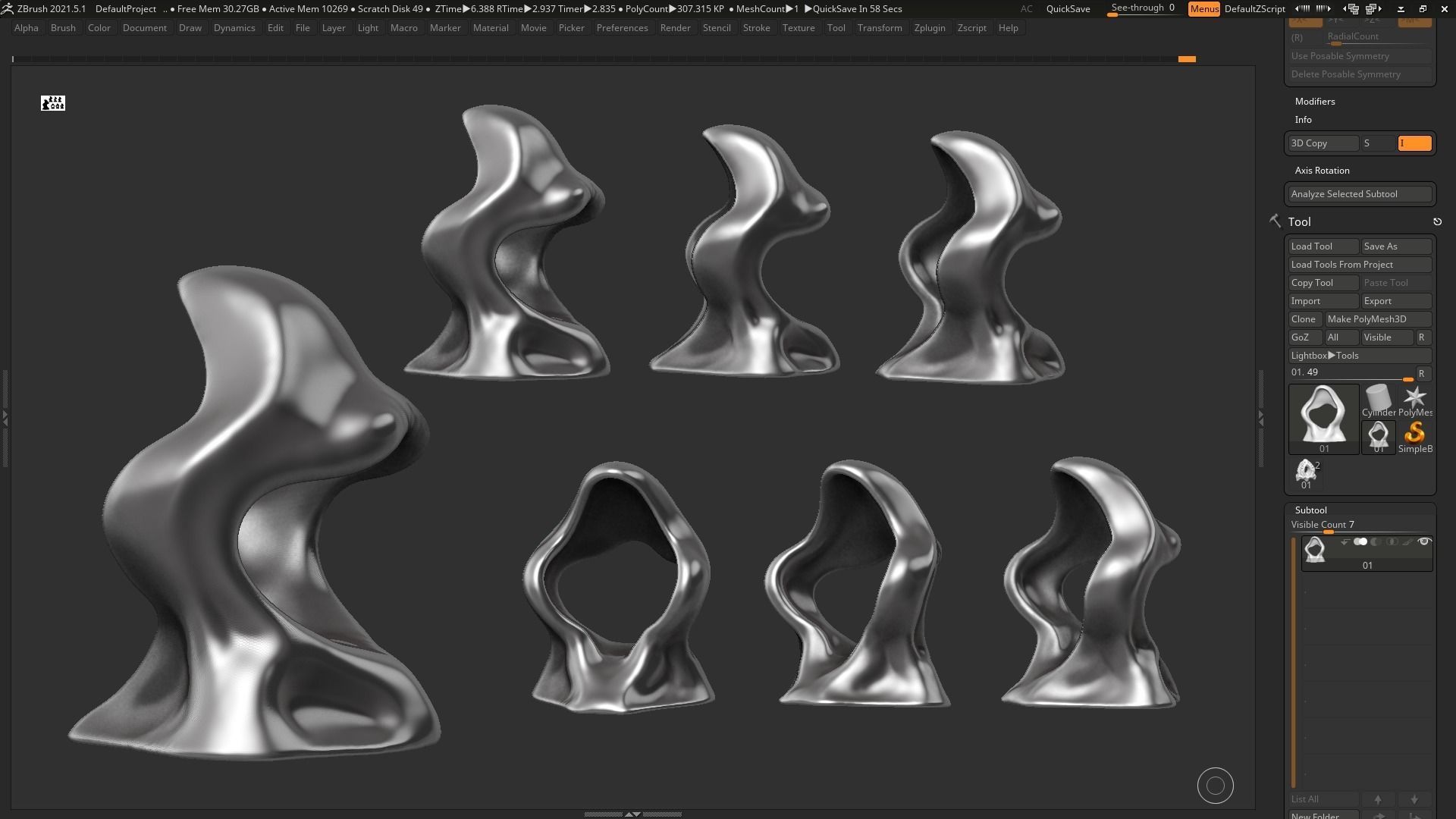Viewport: 1456px width, 819px height.
Task: Move subtool down with arrow-down button
Action: [1414, 799]
